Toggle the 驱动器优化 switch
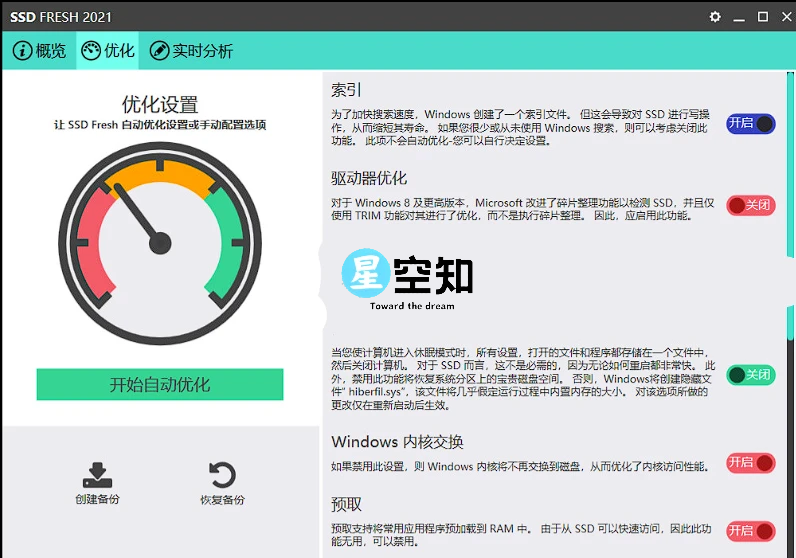The width and height of the screenshot is (796, 558). tap(750, 205)
